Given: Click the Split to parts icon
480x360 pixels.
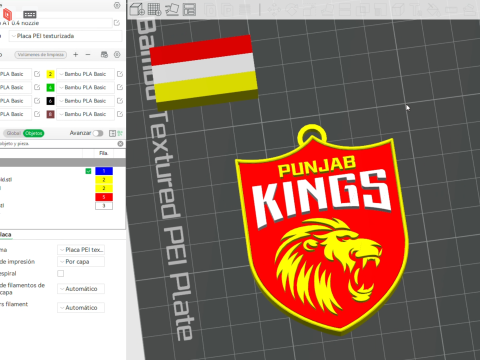Looking at the screenshot, I should [227, 10].
